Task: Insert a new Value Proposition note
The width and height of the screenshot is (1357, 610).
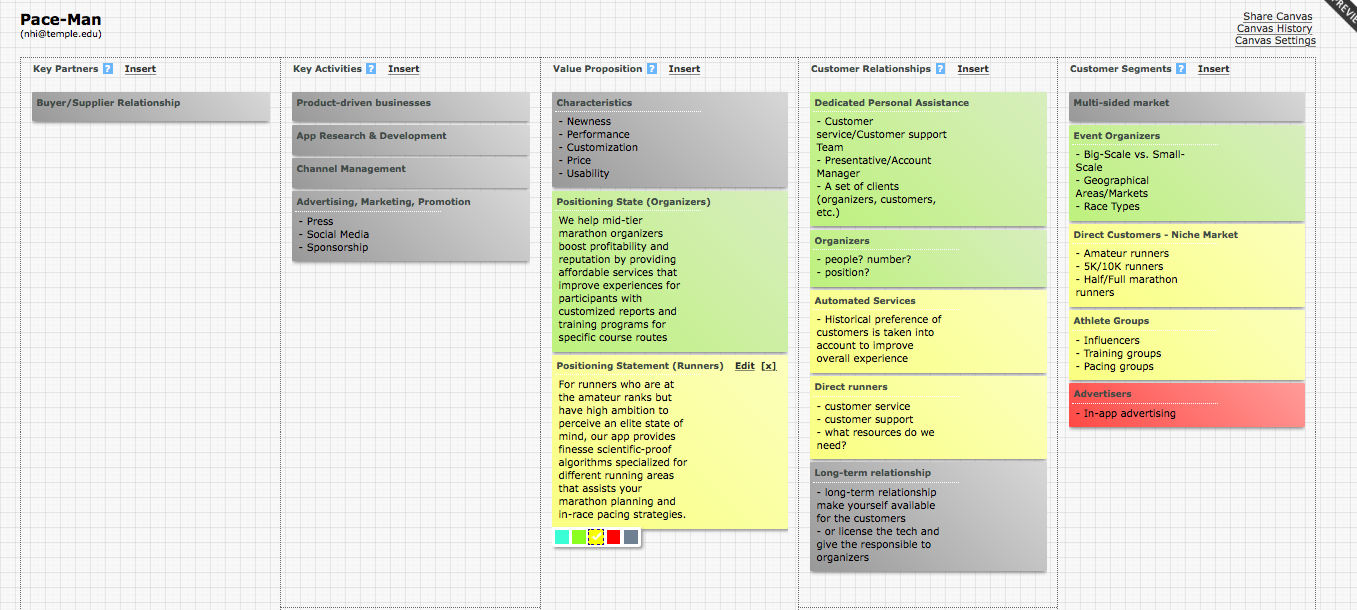Action: (684, 69)
